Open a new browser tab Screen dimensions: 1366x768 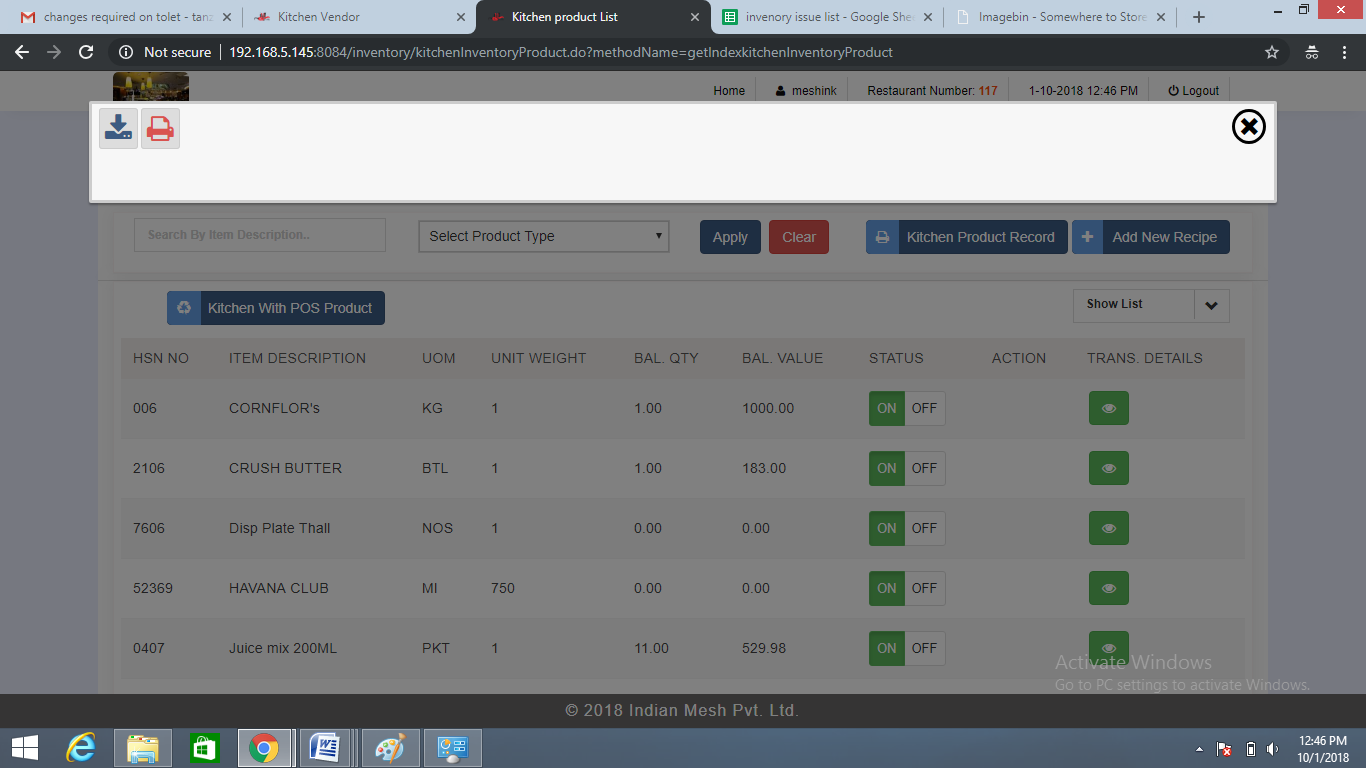[1199, 17]
